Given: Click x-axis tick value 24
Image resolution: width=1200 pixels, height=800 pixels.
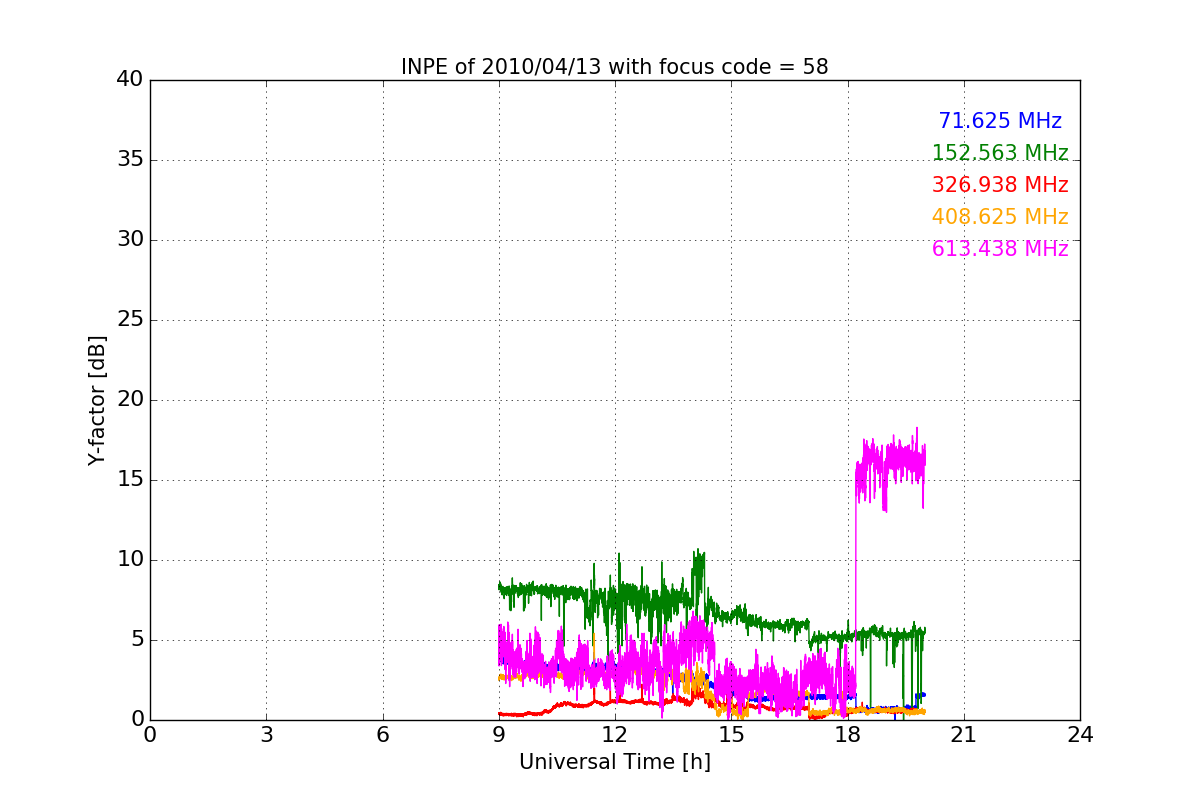Looking at the screenshot, I should point(1080,735).
